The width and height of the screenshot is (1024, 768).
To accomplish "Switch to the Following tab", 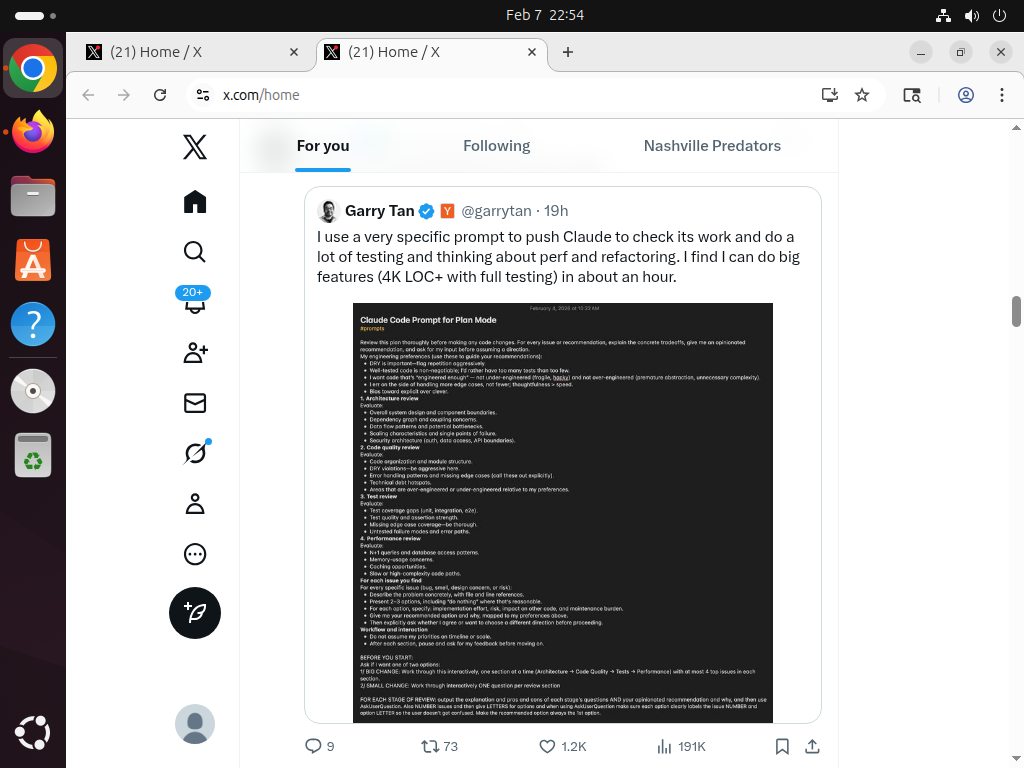I will [496, 146].
